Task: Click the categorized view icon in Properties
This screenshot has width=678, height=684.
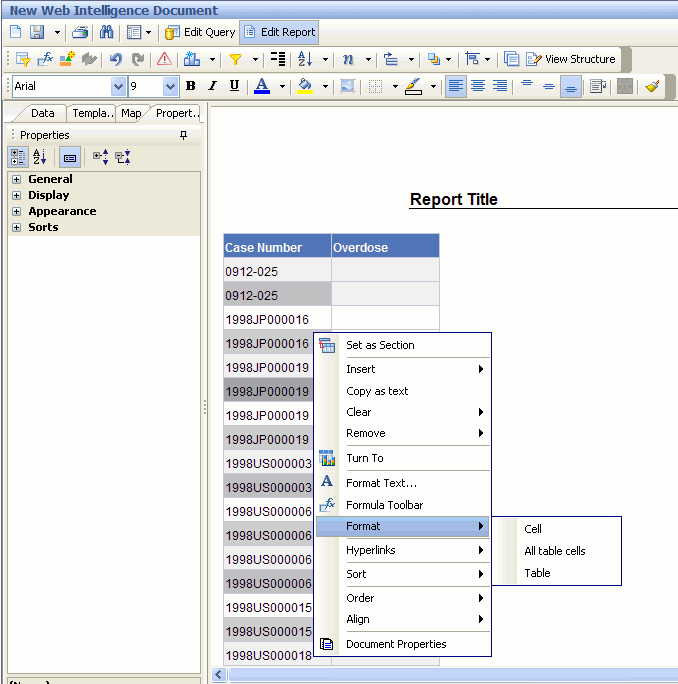Action: coord(18,157)
